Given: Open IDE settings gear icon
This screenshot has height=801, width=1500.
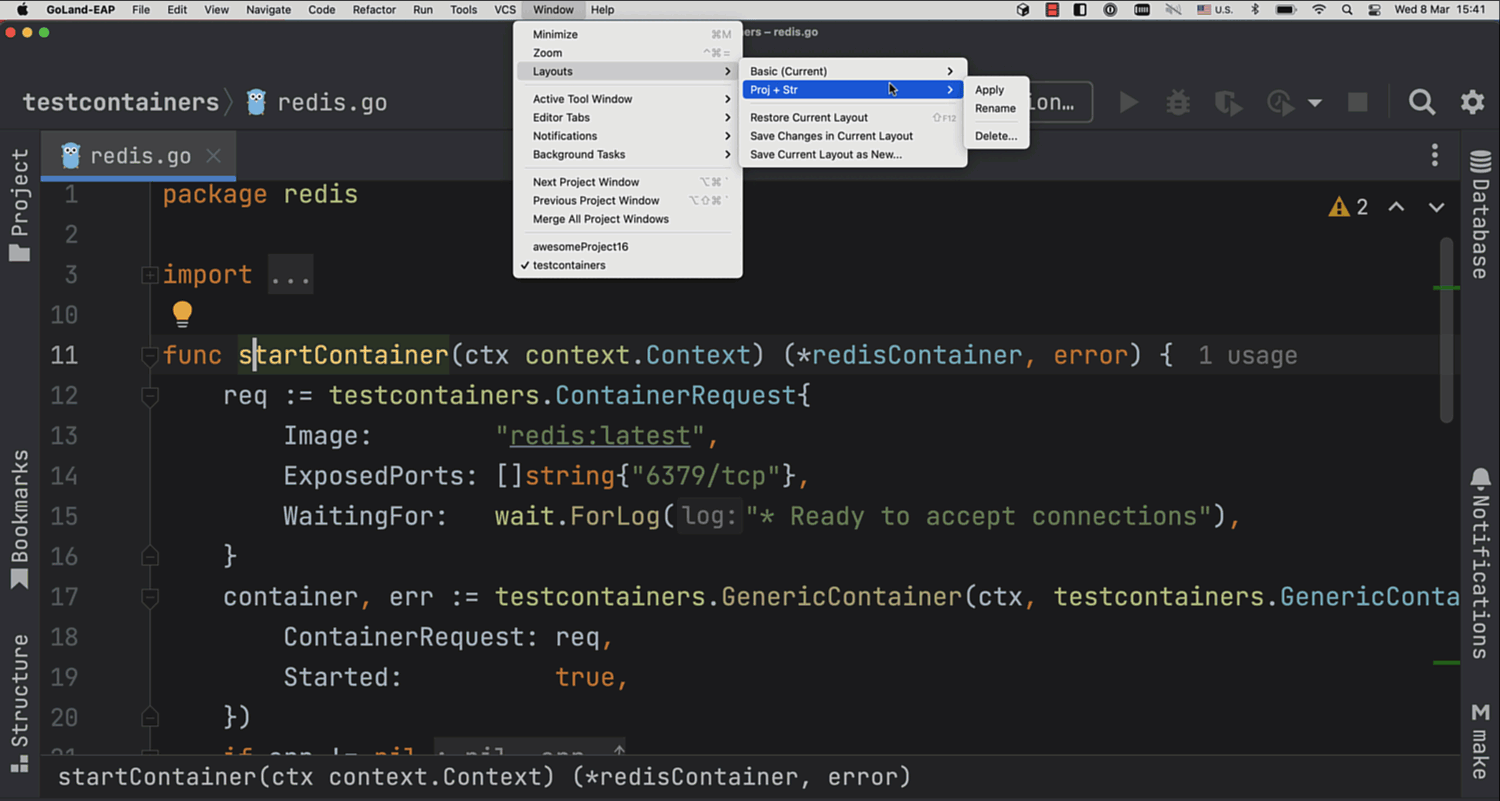Looking at the screenshot, I should pos(1472,102).
